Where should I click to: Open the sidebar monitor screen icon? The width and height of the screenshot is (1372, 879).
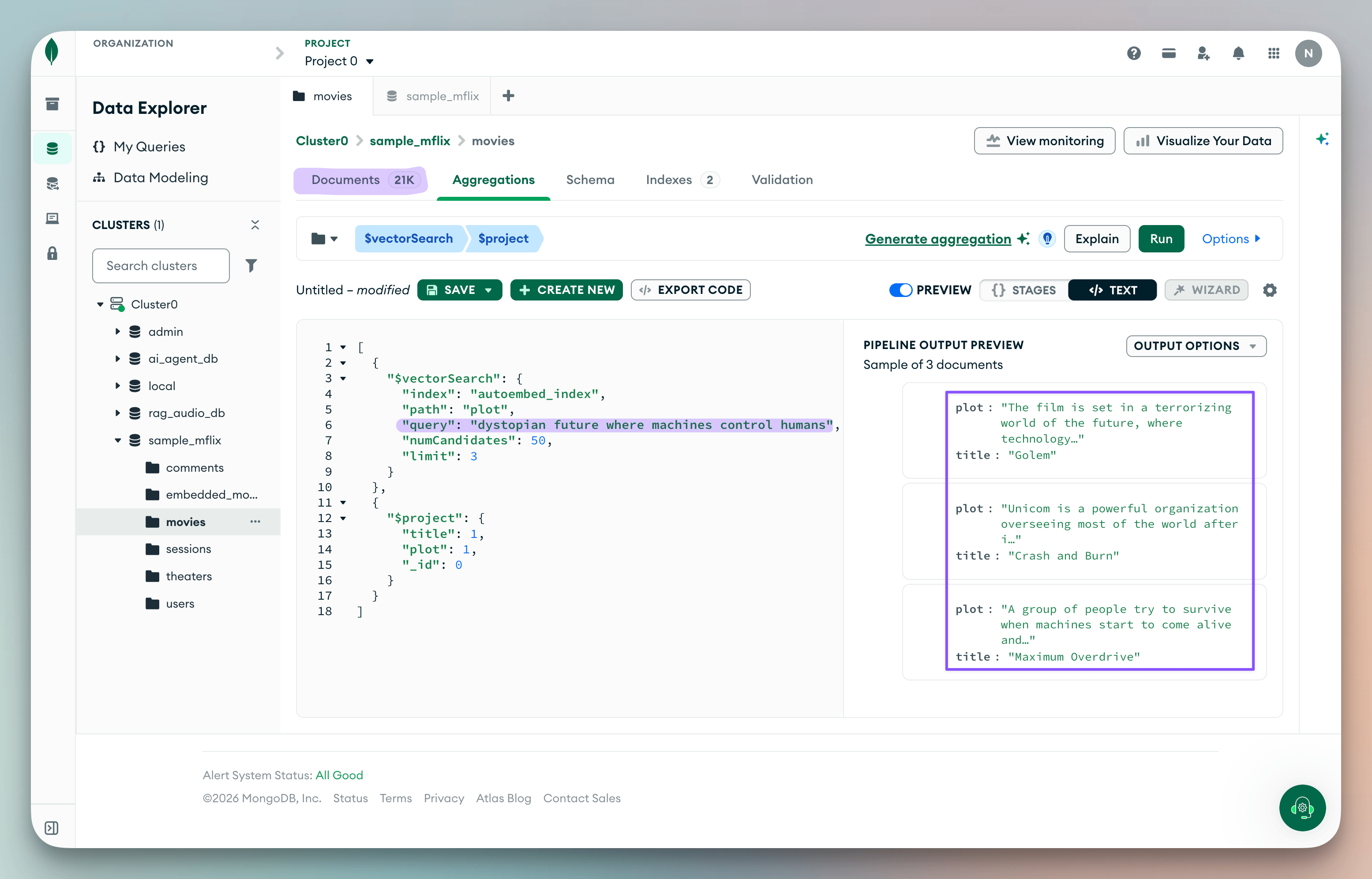point(52,218)
